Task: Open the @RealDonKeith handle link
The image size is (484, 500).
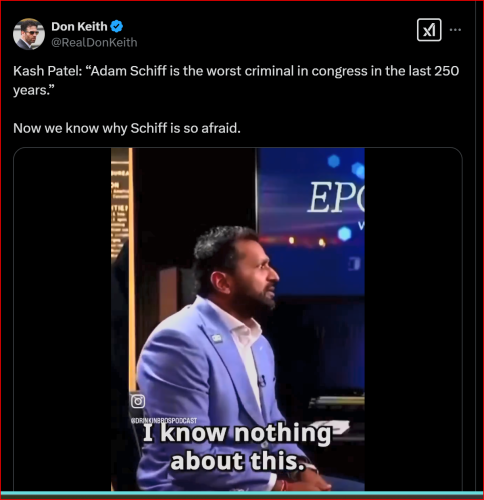Action: coord(94,42)
